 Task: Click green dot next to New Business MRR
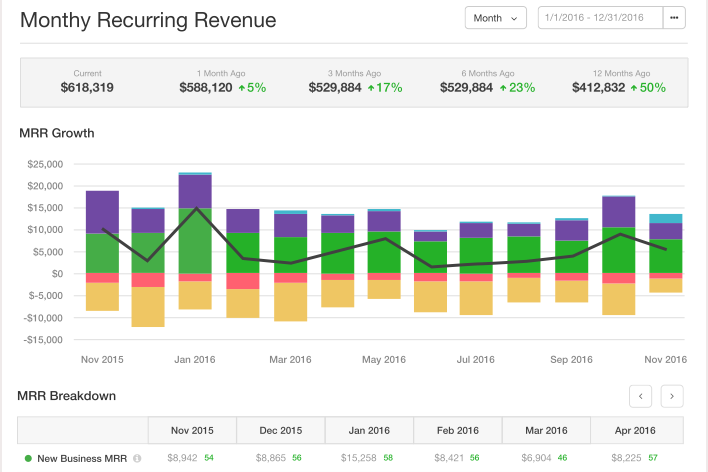point(27,459)
